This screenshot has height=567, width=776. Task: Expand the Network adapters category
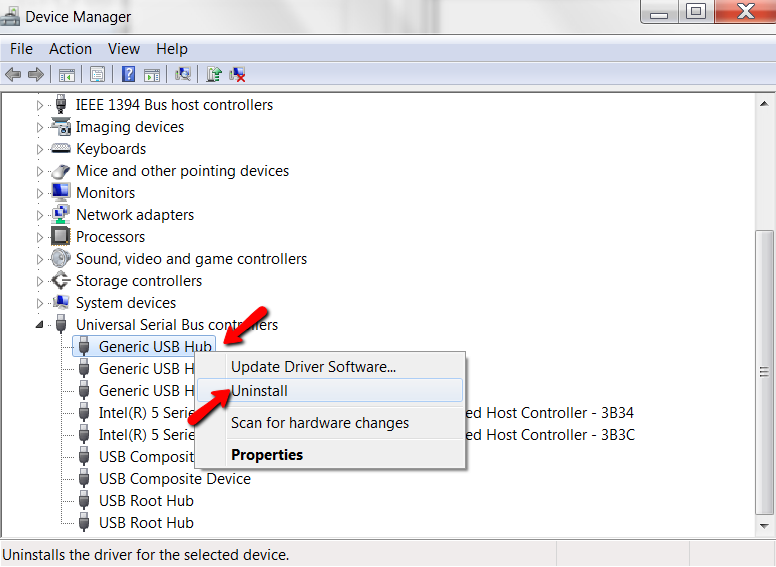tap(41, 215)
